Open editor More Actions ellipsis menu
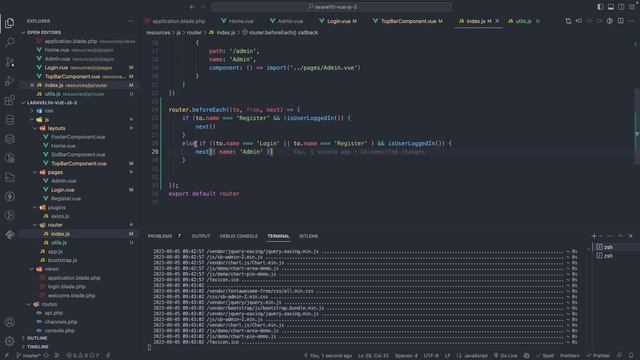This screenshot has height=360, width=640. point(631,21)
